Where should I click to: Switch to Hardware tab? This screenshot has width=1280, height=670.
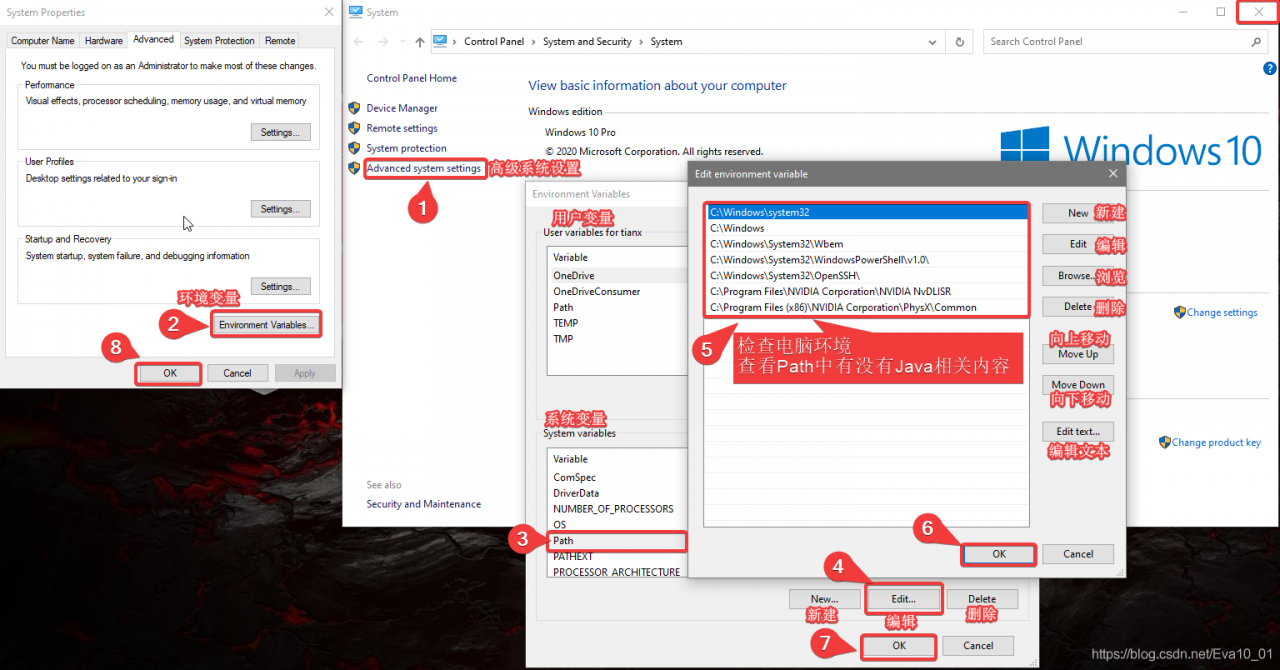tap(104, 41)
